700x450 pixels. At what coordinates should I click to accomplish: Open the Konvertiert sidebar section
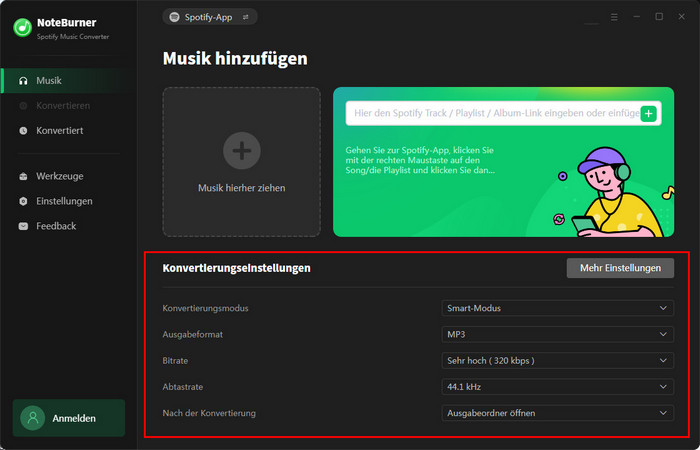click(x=68, y=131)
